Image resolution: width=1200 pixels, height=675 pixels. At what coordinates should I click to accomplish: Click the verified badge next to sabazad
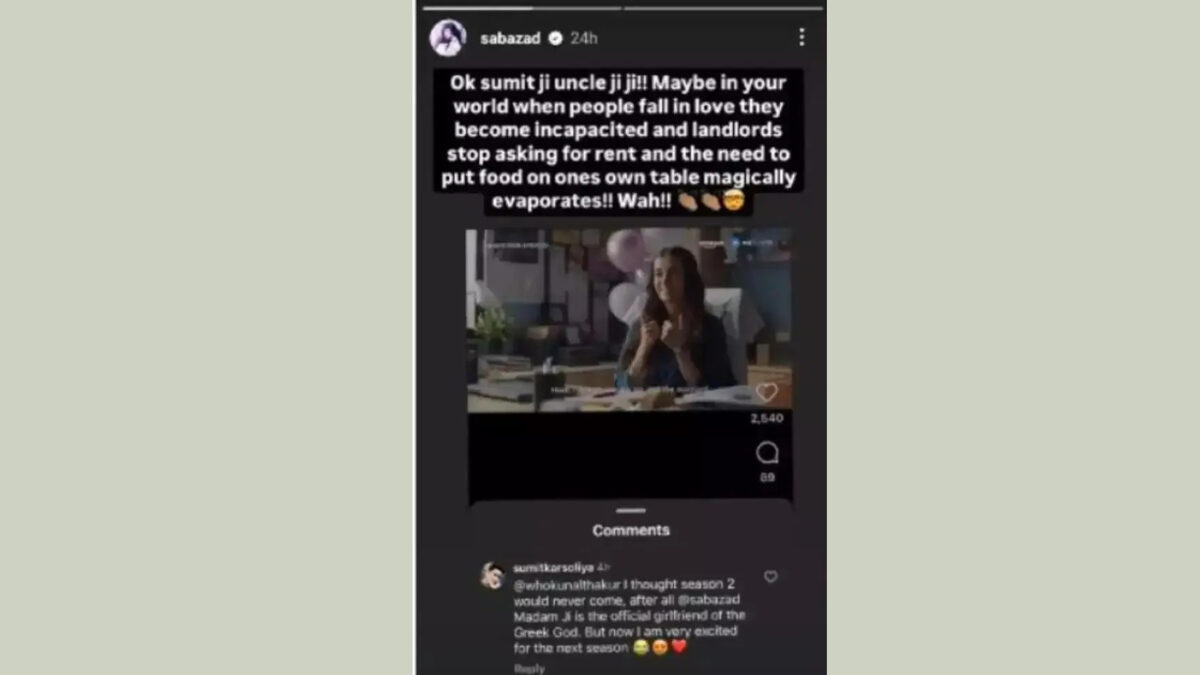[555, 38]
